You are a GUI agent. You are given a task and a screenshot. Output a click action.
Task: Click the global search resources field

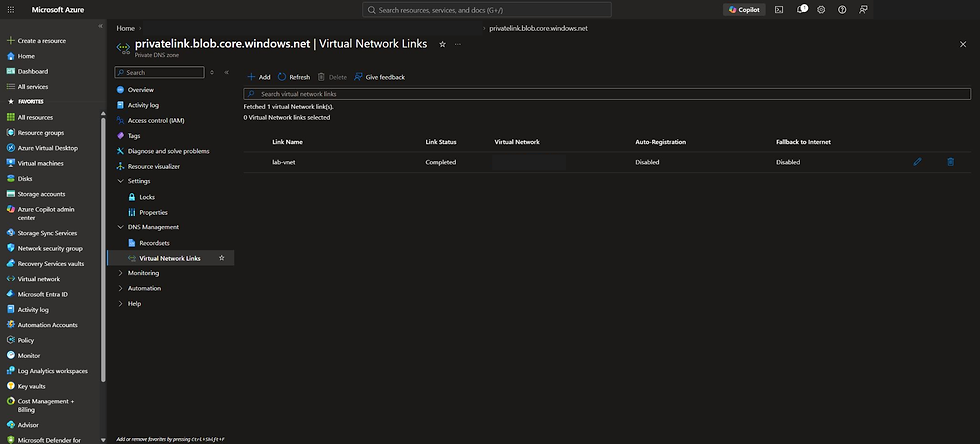(487, 10)
